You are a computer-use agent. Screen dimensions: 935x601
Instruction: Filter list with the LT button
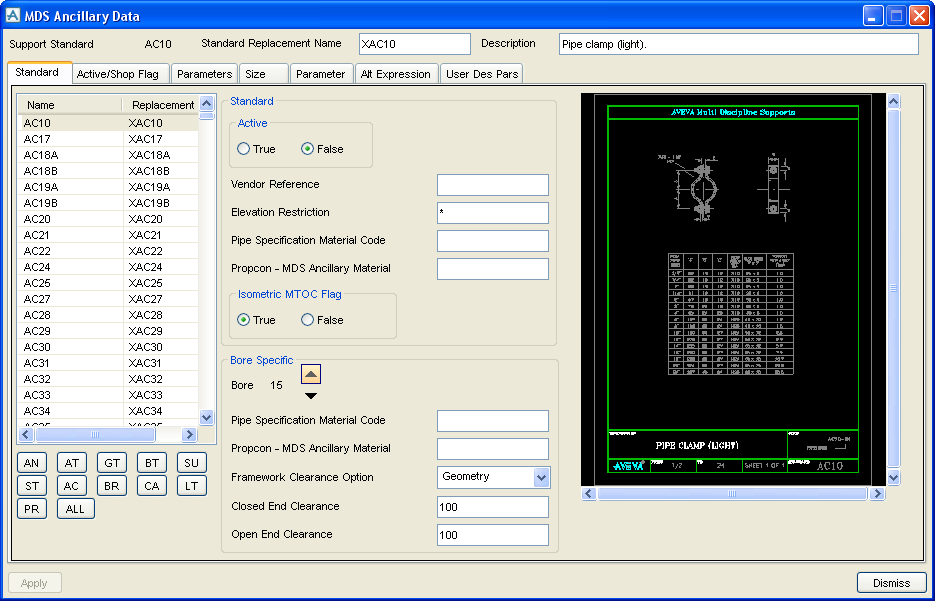[x=191, y=486]
